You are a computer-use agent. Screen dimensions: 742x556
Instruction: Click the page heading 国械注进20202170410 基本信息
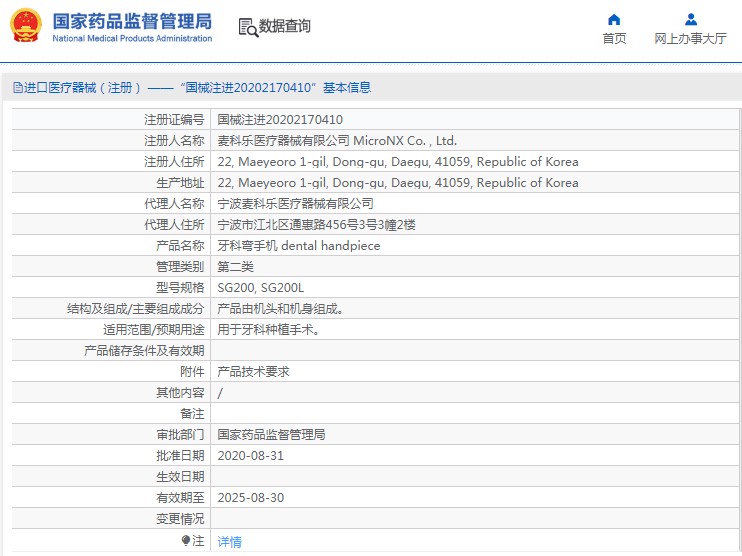pyautogui.click(x=278, y=88)
